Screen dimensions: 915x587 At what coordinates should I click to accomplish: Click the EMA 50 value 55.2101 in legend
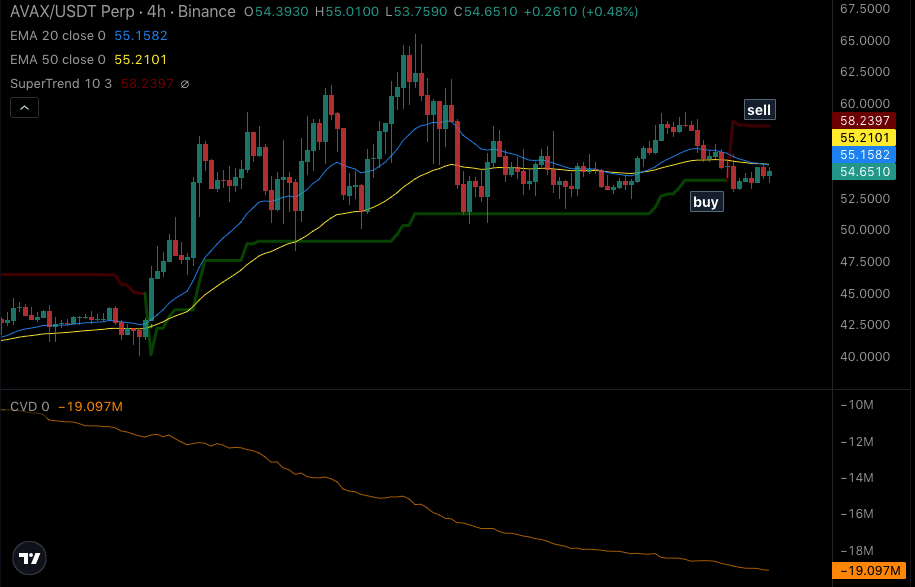coord(141,60)
